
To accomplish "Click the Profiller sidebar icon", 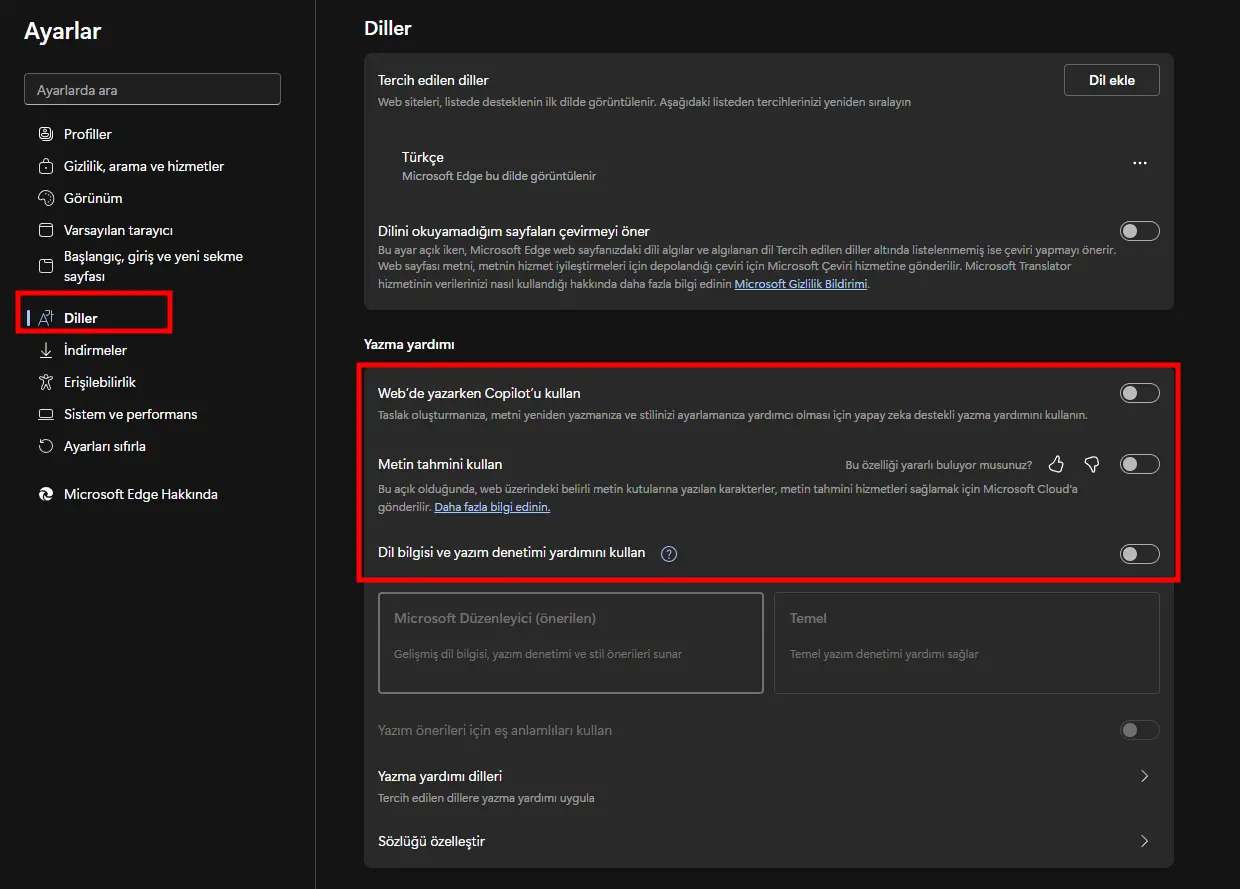I will (x=45, y=134).
